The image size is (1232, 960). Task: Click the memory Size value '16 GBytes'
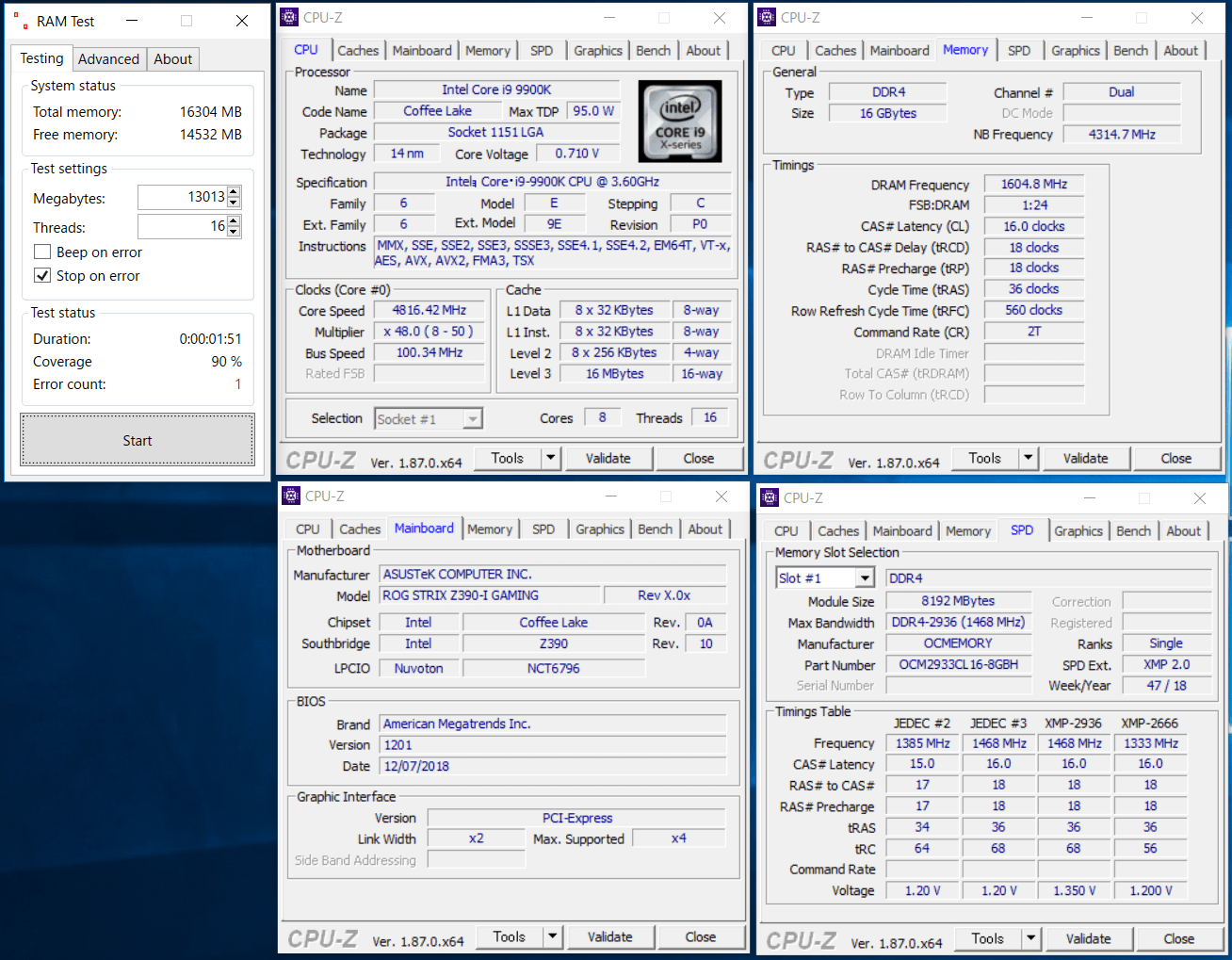888,113
